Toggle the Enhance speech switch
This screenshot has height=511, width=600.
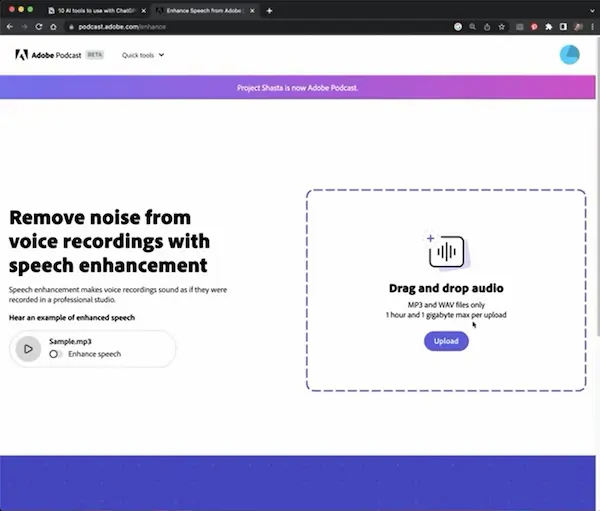pyautogui.click(x=55, y=354)
